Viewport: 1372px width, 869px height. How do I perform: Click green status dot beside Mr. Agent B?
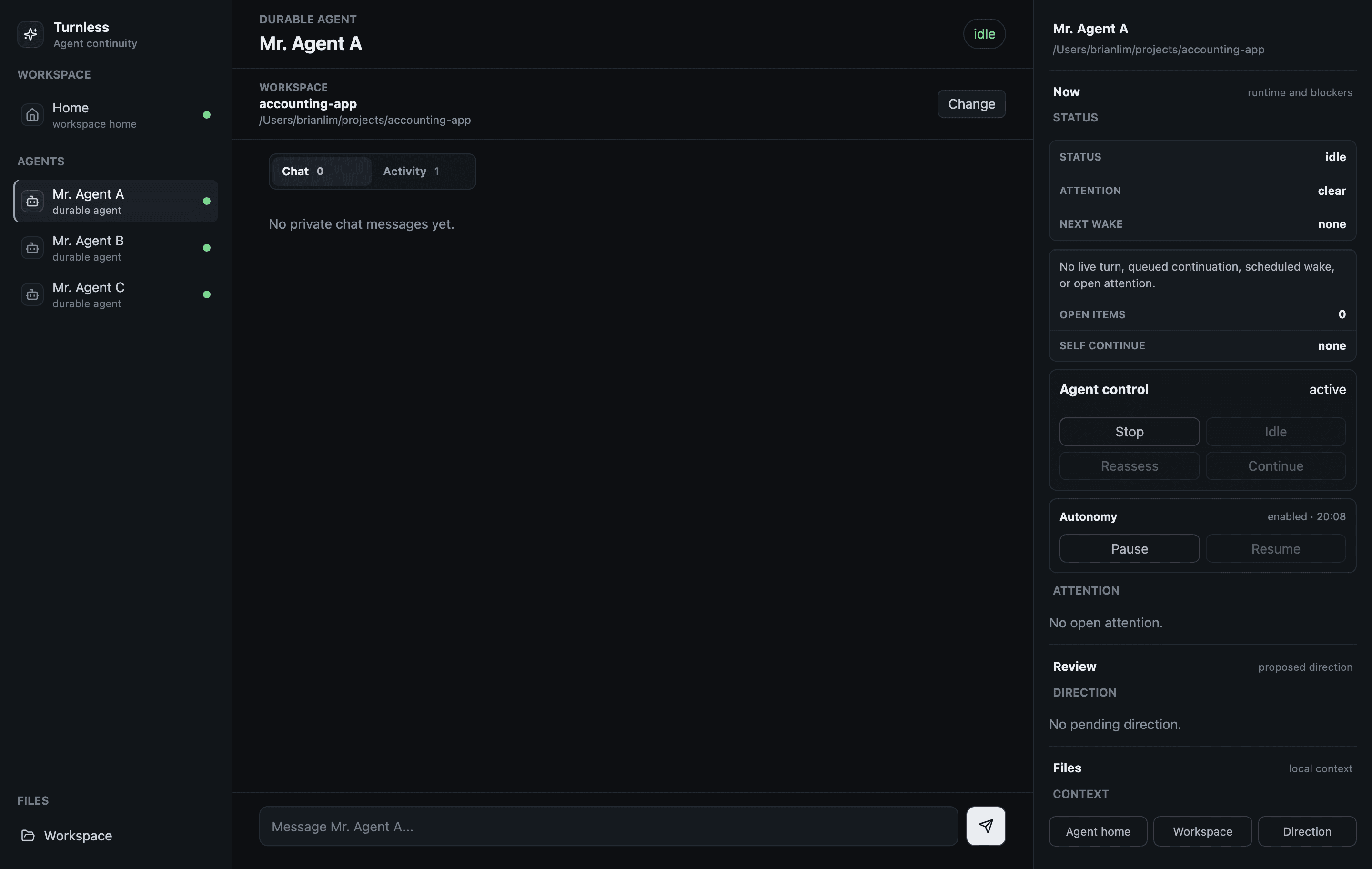pyautogui.click(x=207, y=248)
